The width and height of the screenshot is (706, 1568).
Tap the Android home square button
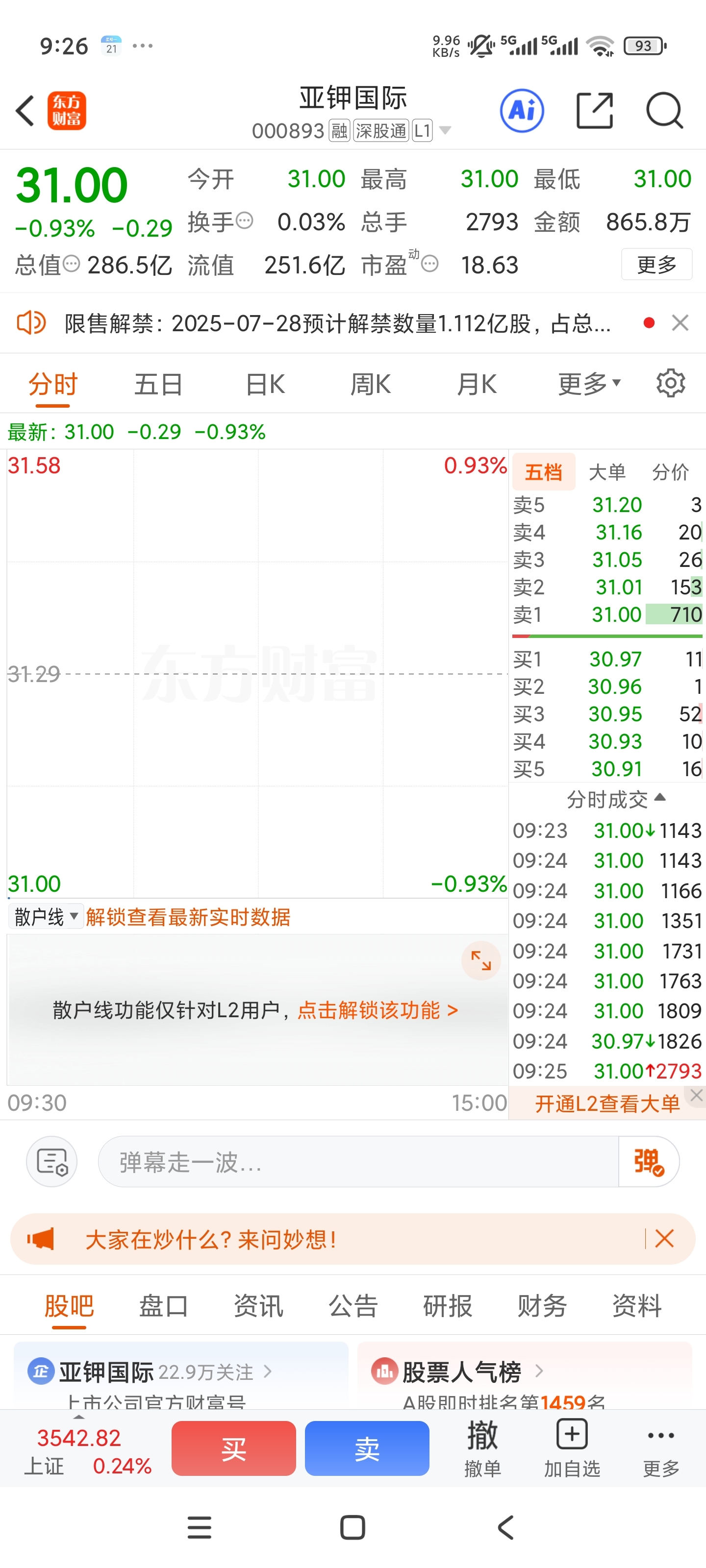(x=353, y=1528)
